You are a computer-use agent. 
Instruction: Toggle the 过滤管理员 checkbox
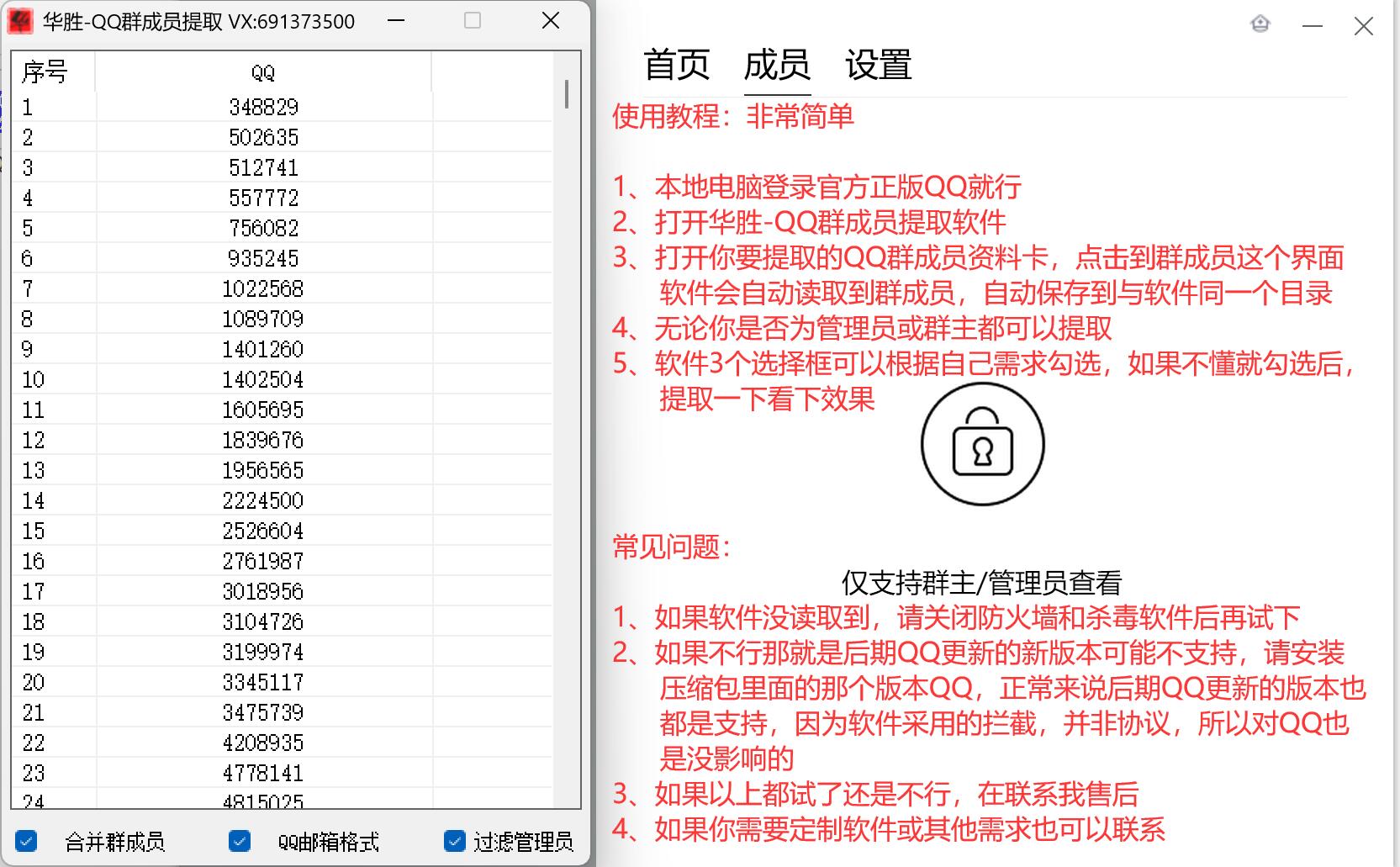(454, 839)
